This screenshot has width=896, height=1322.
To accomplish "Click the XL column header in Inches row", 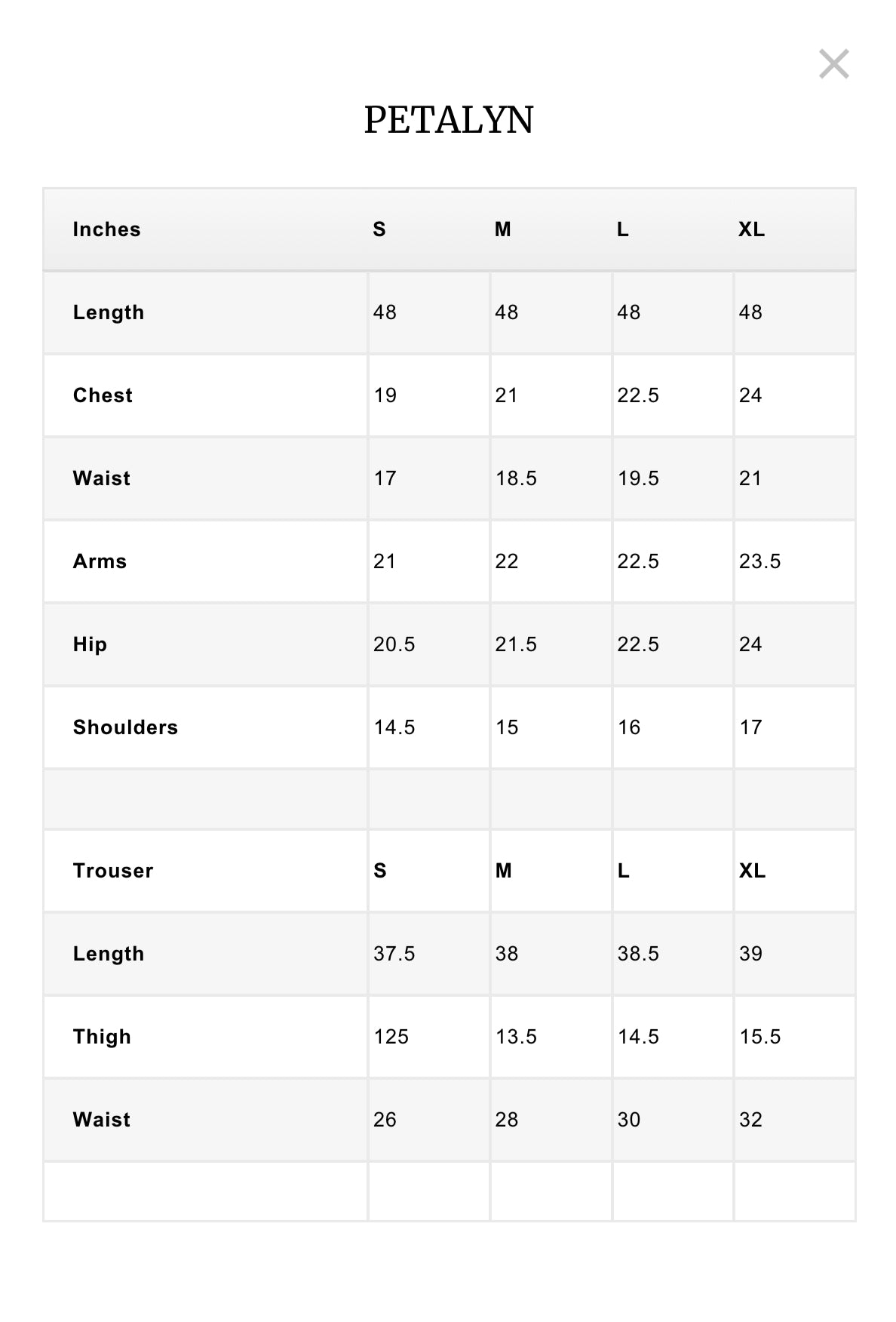I will 751,229.
